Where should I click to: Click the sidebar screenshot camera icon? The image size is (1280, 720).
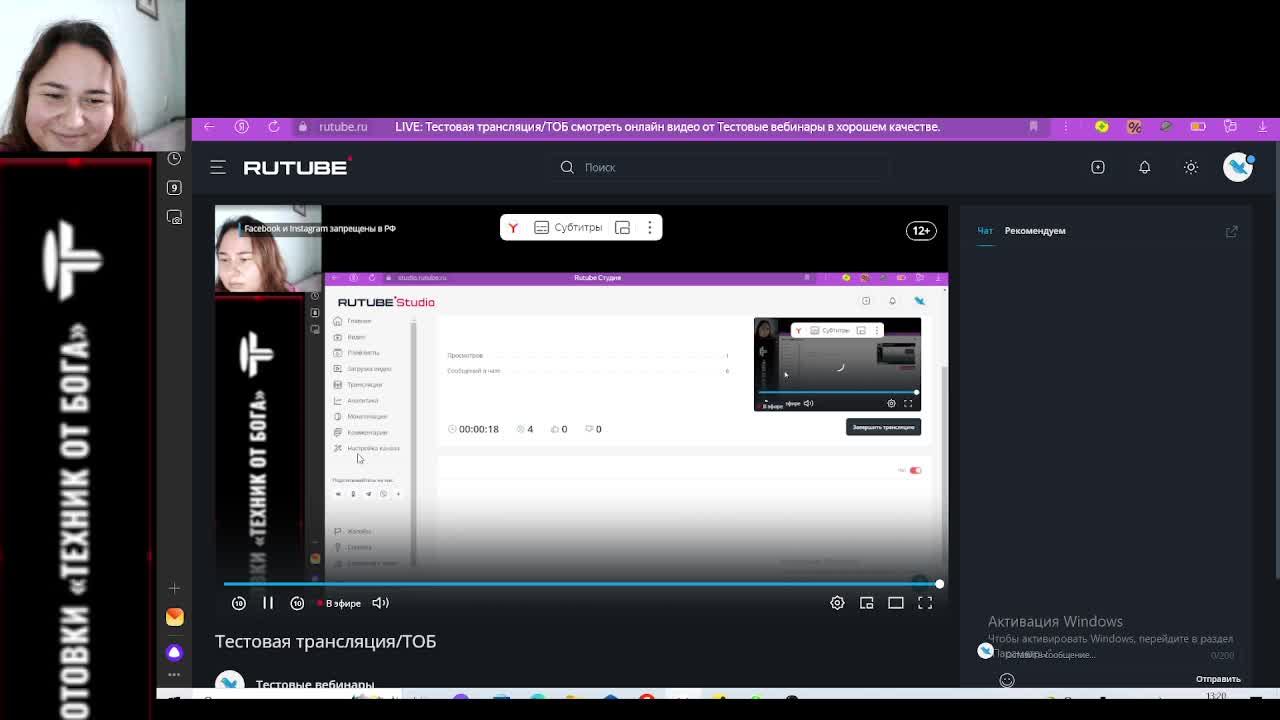coord(174,218)
